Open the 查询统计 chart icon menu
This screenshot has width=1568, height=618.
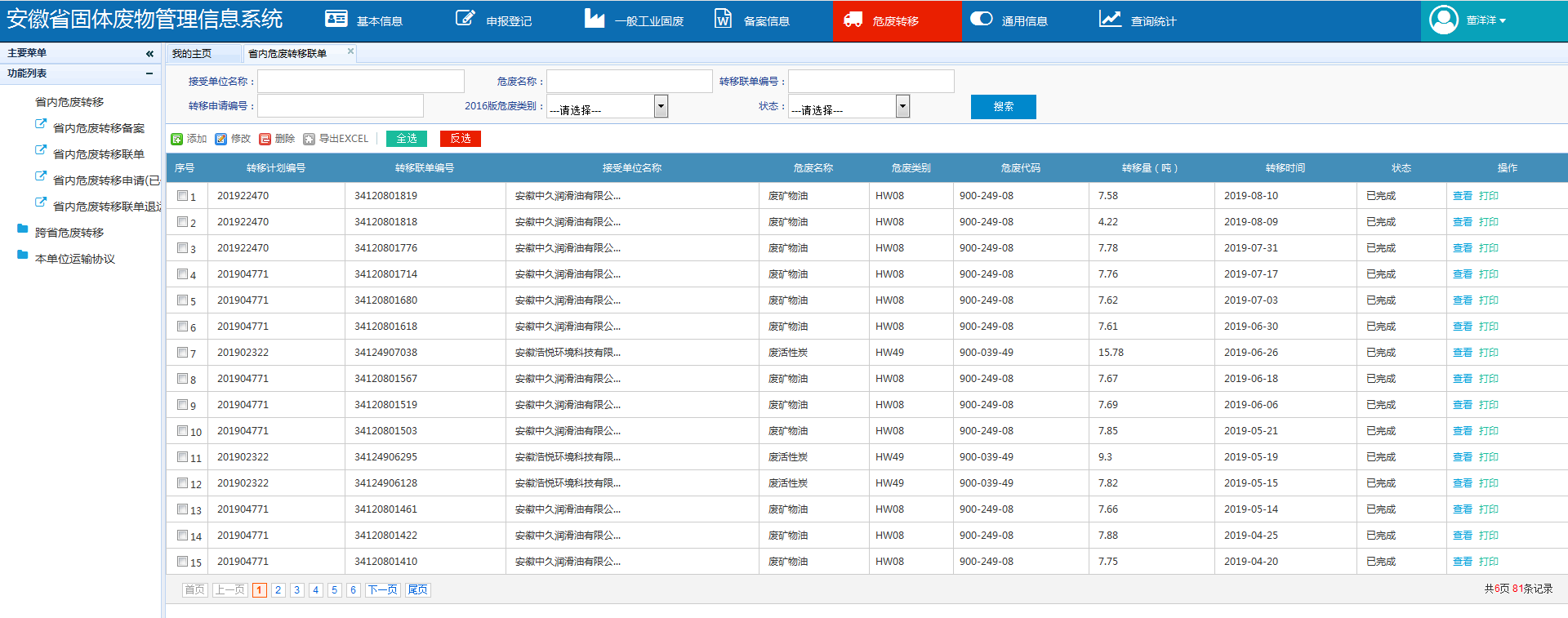click(x=1110, y=20)
